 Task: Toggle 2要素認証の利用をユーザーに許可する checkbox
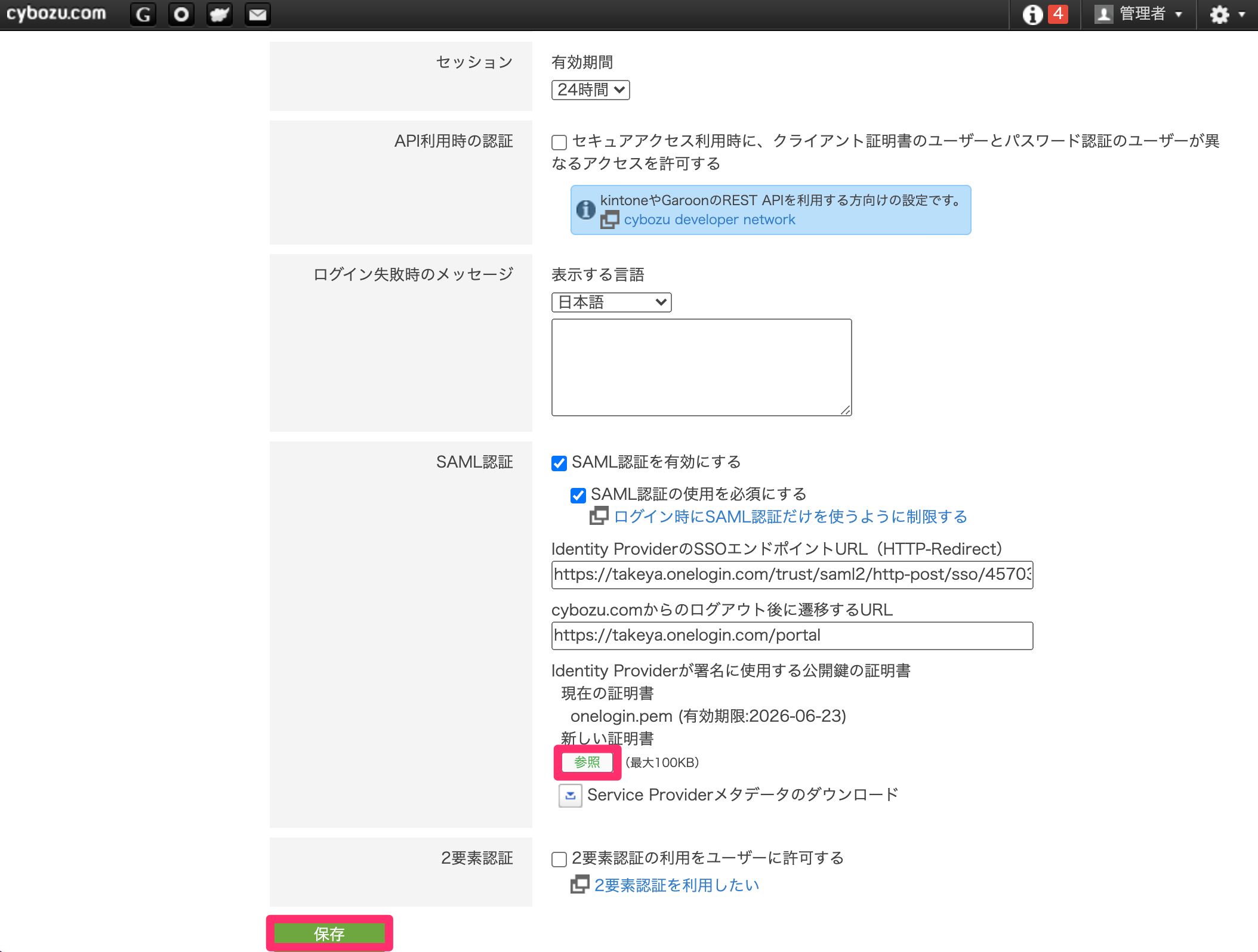(559, 859)
